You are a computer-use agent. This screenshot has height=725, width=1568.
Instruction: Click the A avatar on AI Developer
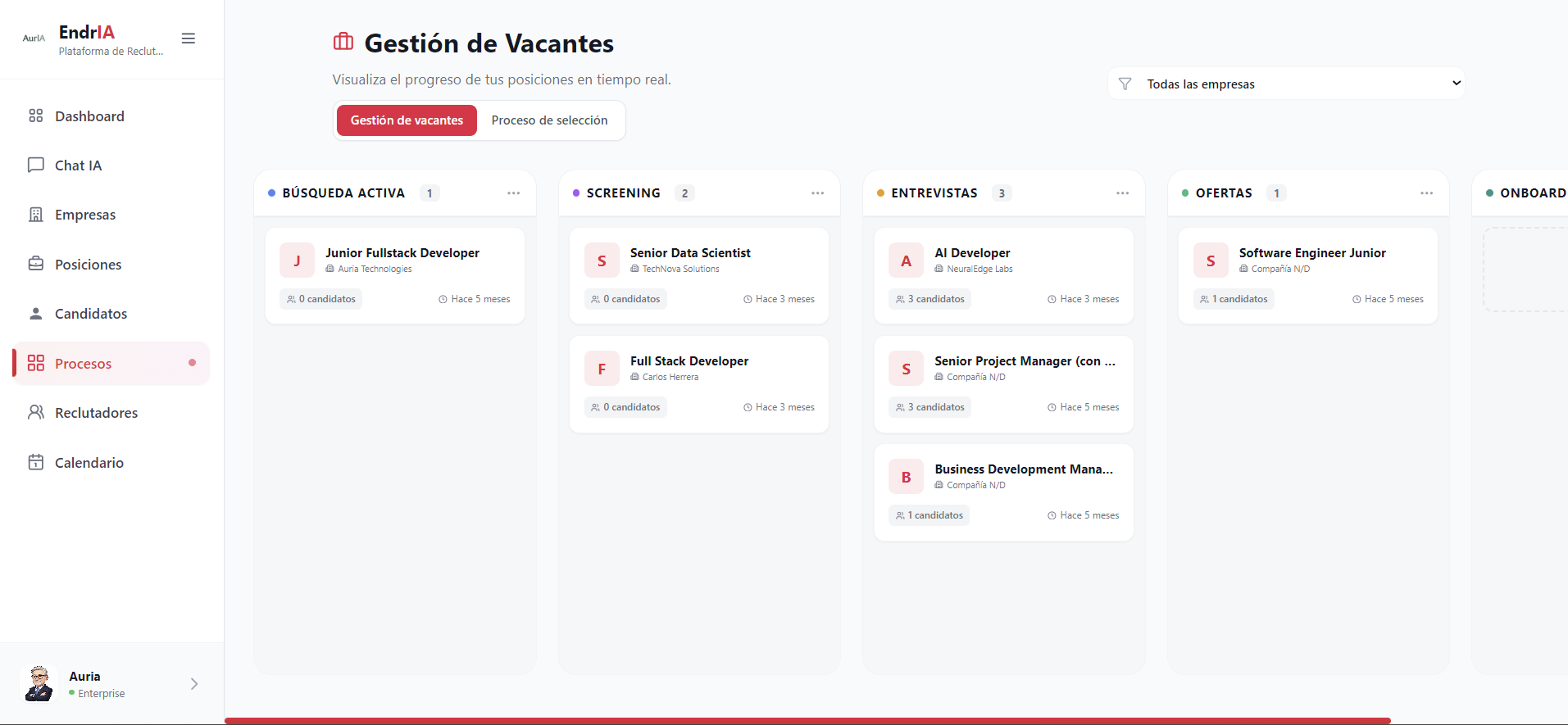pos(906,261)
